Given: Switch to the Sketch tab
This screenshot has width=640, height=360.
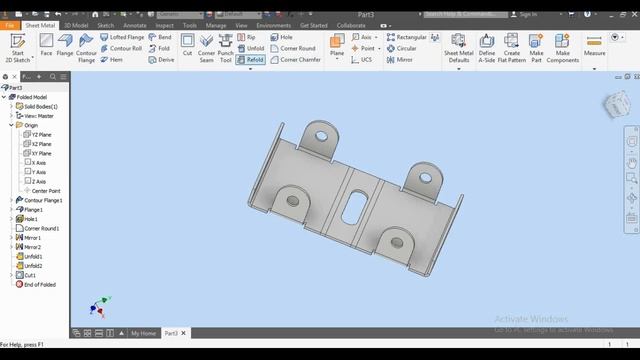Looking at the screenshot, I should 105,25.
